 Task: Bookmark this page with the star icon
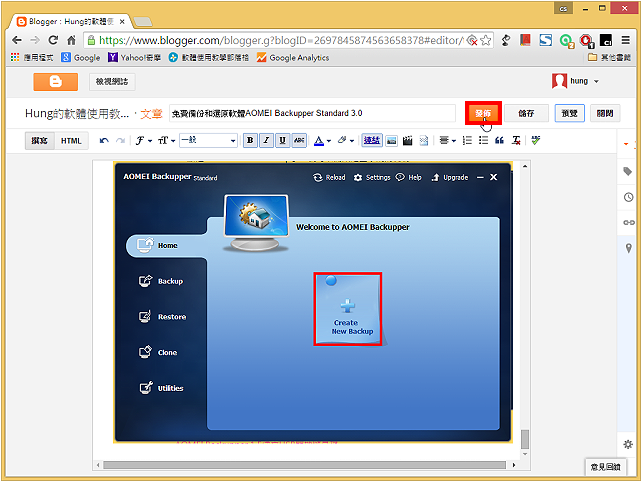486,40
